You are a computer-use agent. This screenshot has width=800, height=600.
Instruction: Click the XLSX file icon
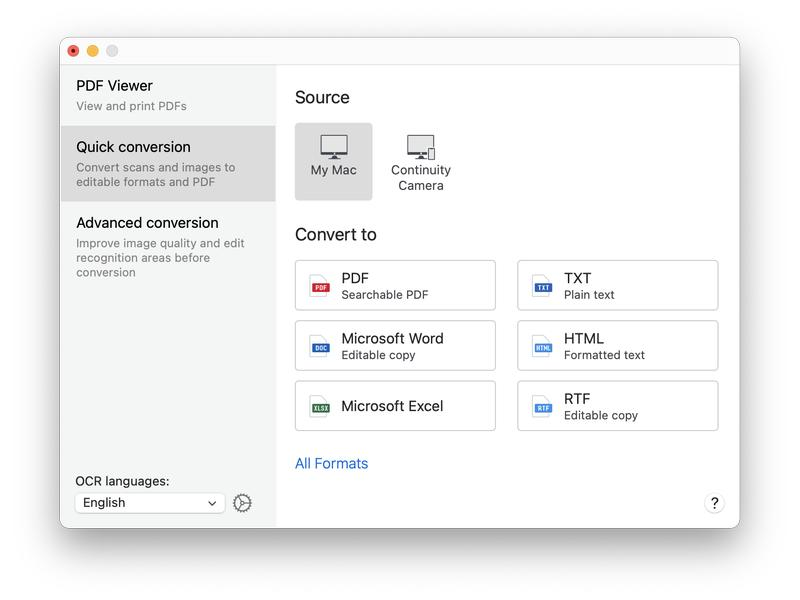click(320, 406)
